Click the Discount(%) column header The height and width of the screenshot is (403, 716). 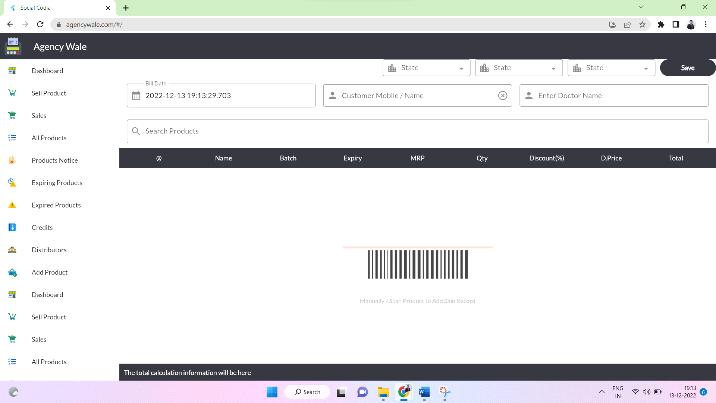[547, 158]
